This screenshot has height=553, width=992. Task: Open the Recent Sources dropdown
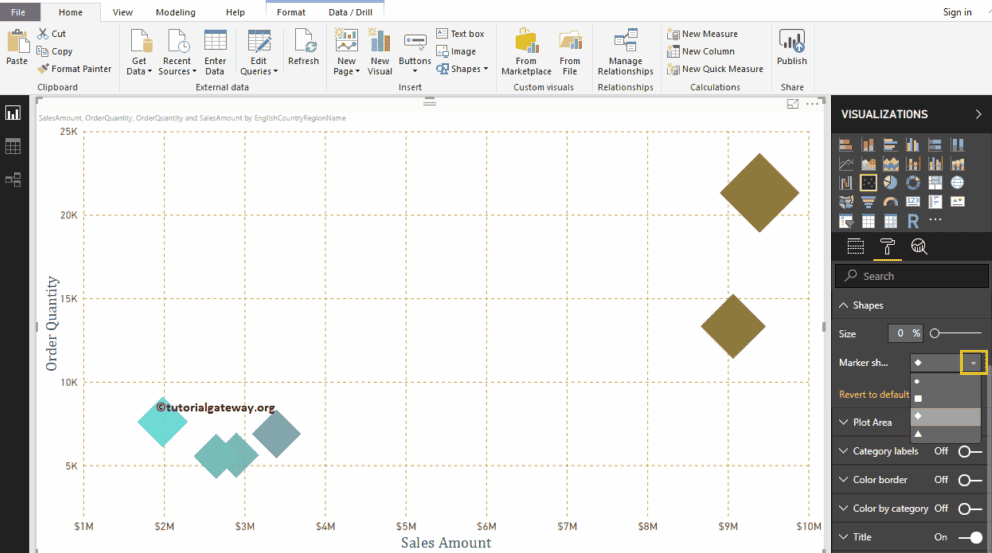(177, 53)
